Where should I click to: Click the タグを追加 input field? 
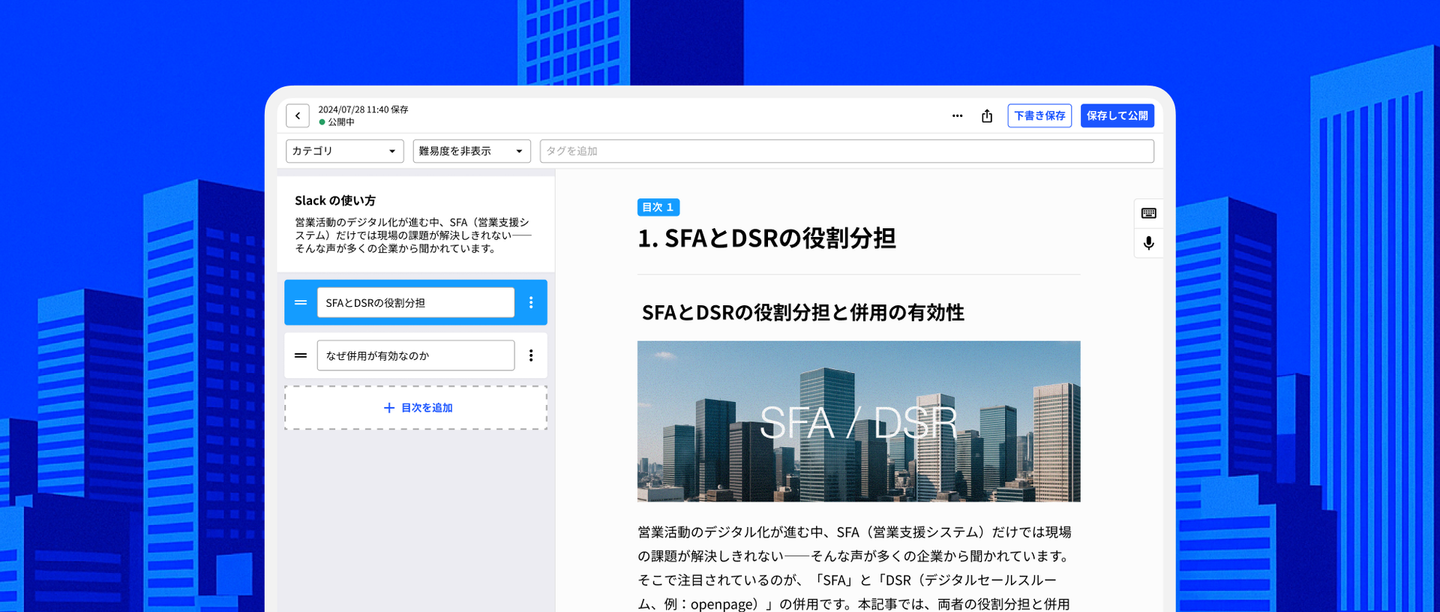click(847, 151)
